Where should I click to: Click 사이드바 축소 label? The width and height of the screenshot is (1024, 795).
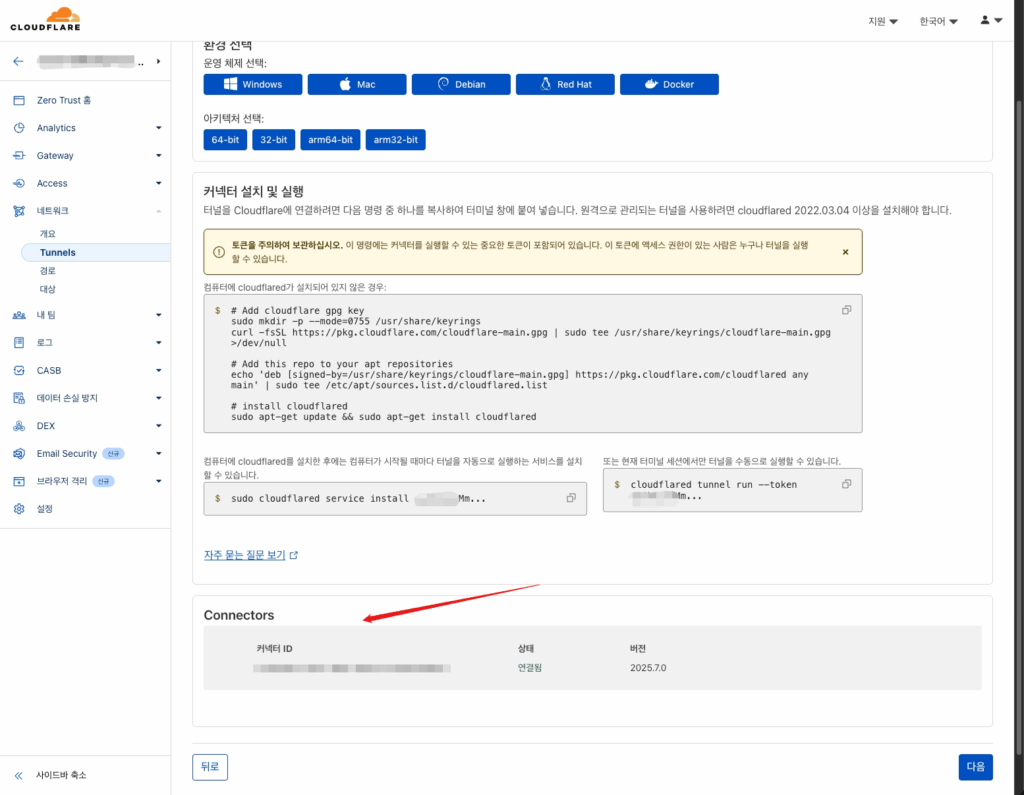point(61,775)
